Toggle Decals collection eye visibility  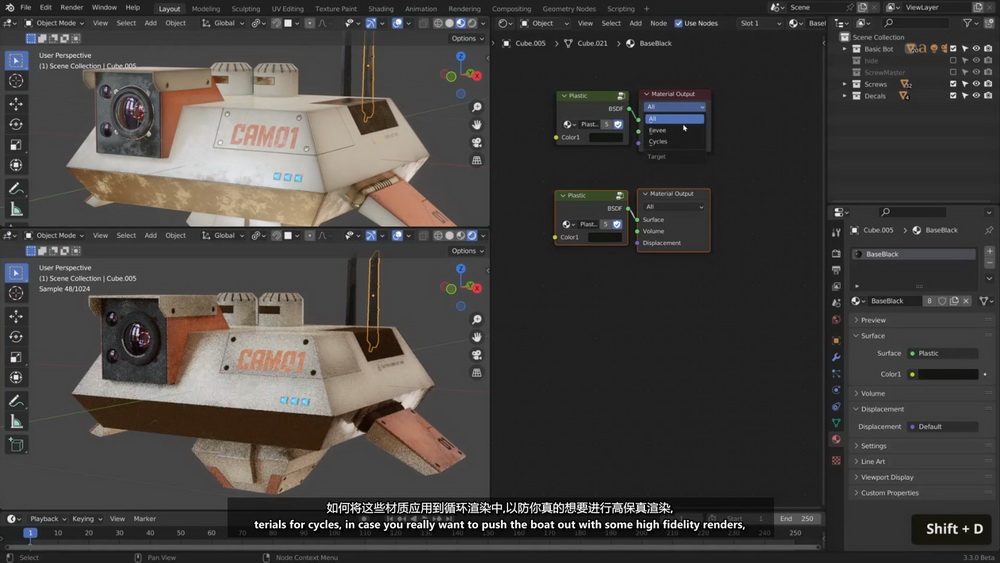976,96
